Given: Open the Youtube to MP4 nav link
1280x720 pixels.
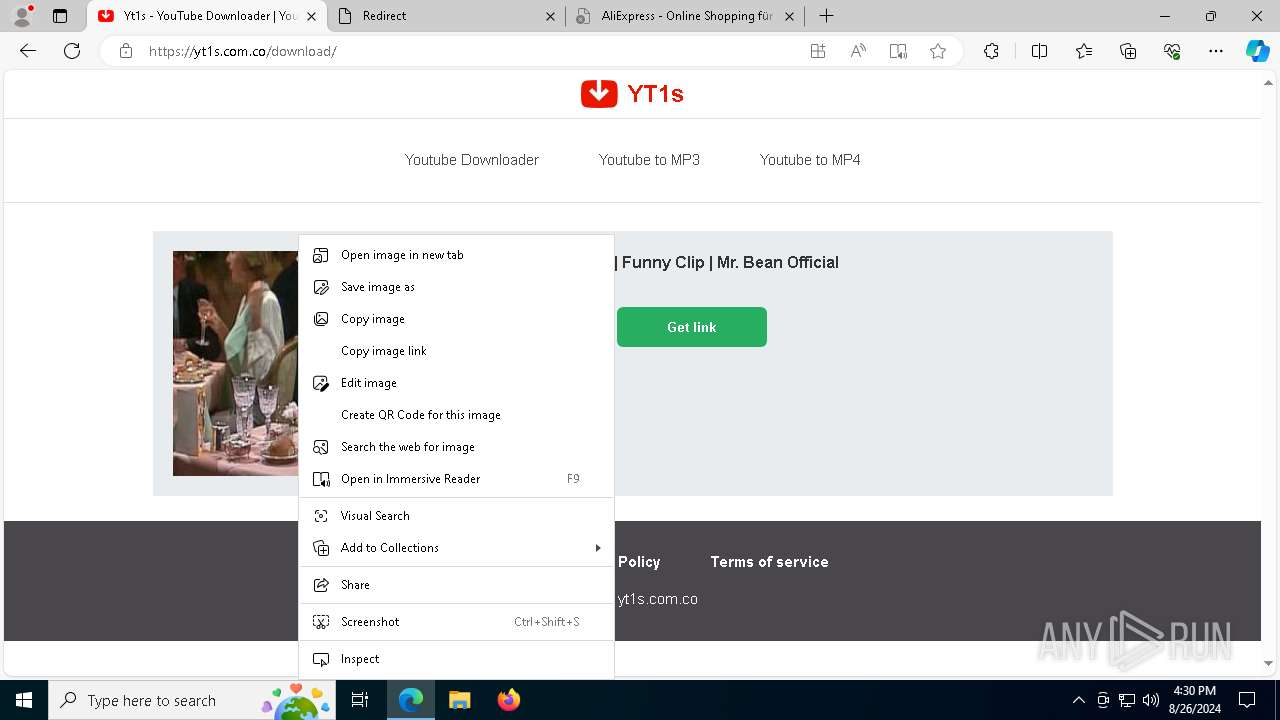Looking at the screenshot, I should pyautogui.click(x=810, y=160).
